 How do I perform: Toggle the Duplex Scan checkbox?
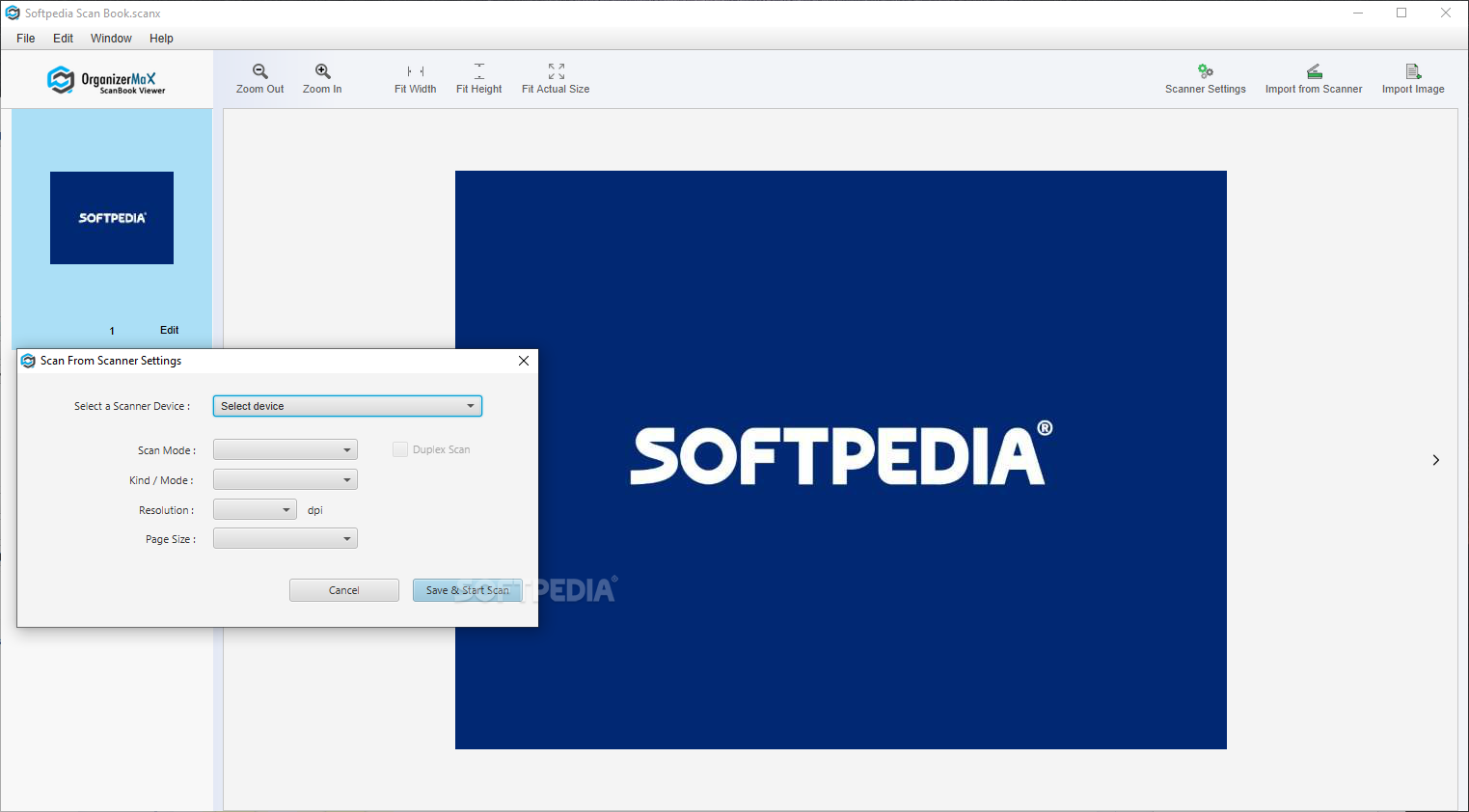tap(400, 449)
